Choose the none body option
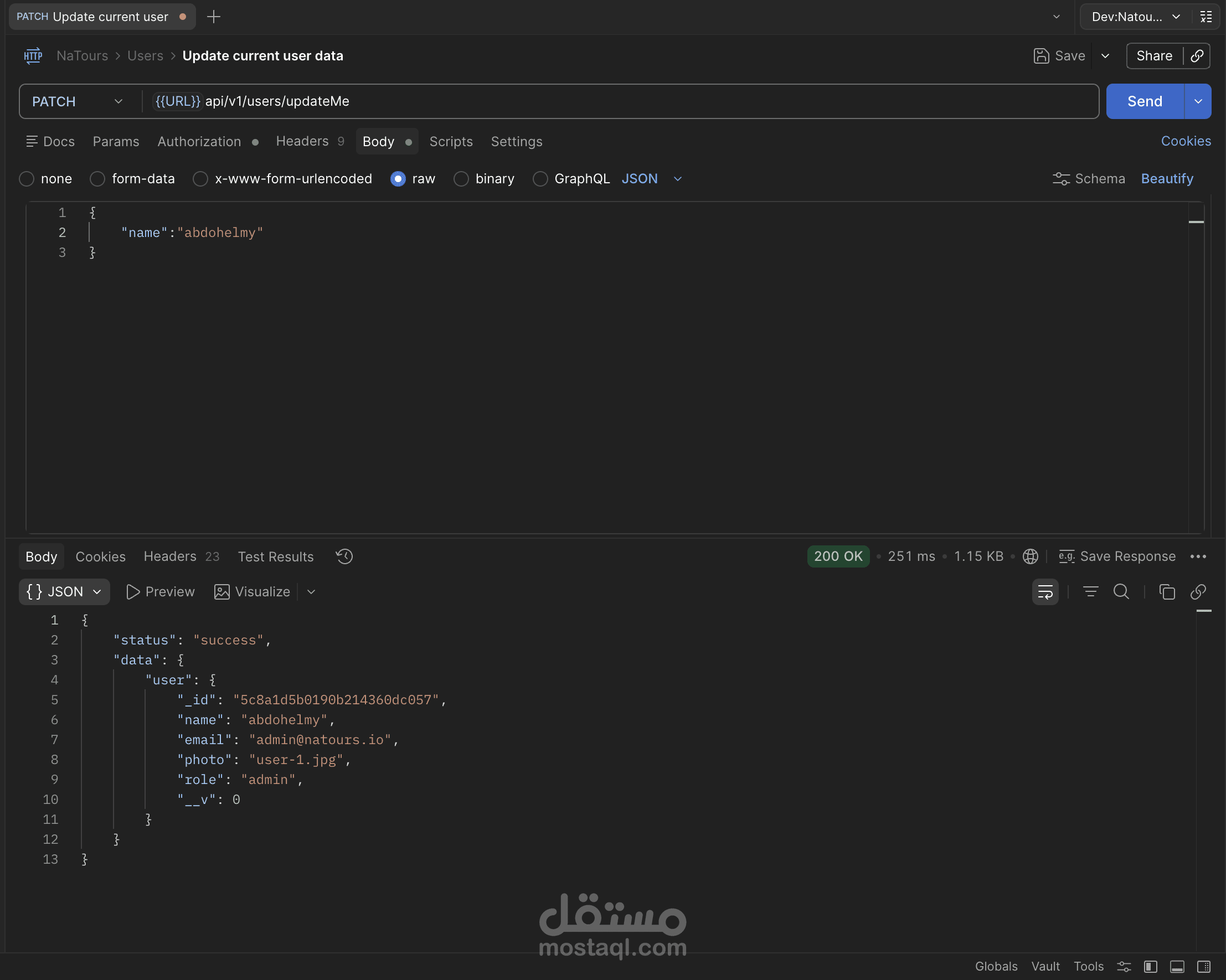The width and height of the screenshot is (1226, 980). 27,179
